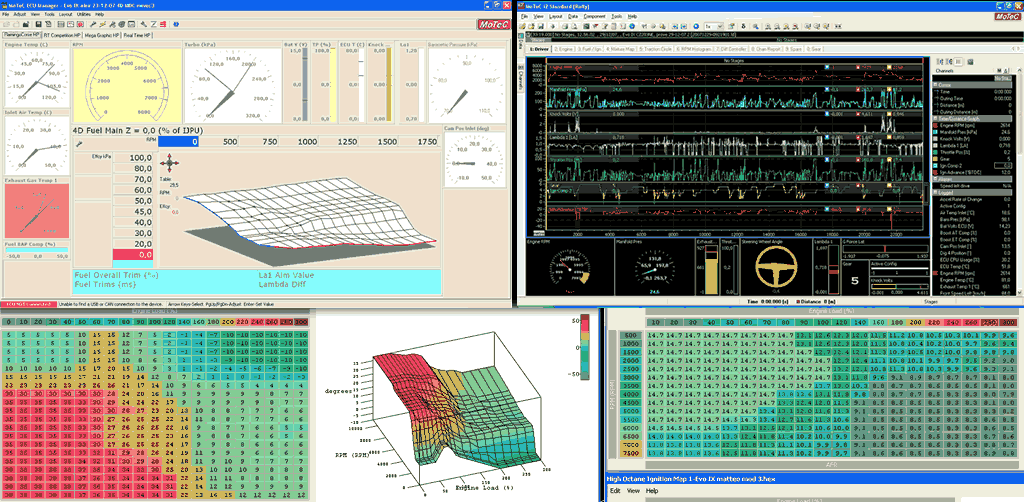Click the Engine RPM color swatch in Channels list

pos(935,125)
